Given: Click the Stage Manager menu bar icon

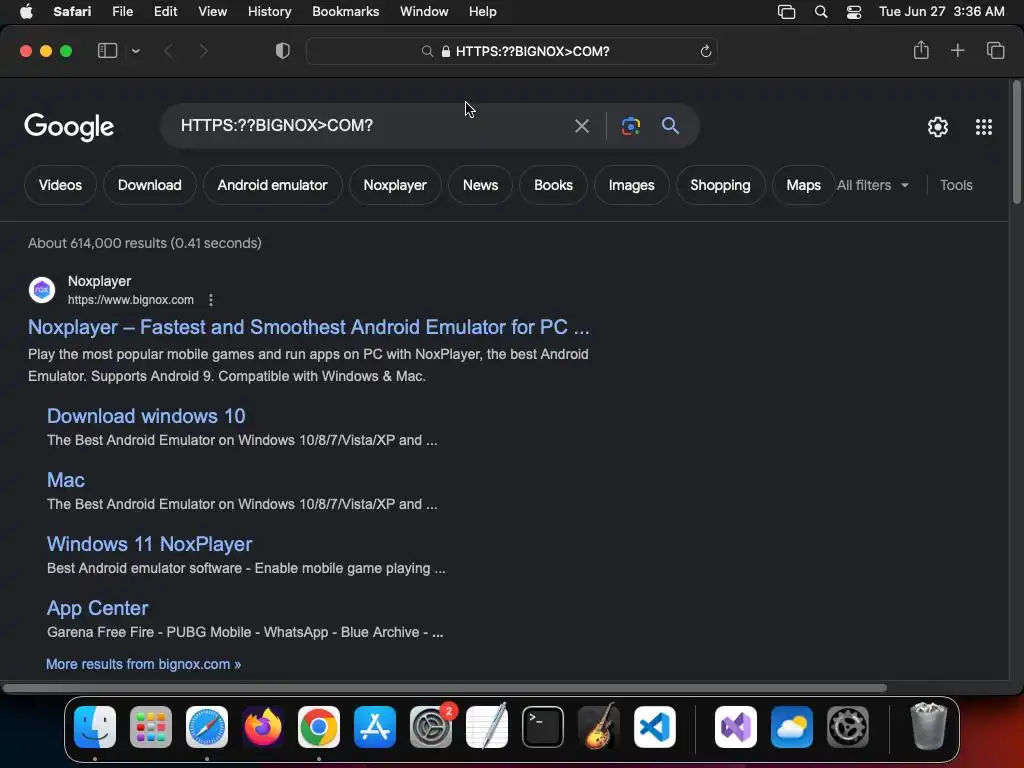Looking at the screenshot, I should tap(786, 12).
